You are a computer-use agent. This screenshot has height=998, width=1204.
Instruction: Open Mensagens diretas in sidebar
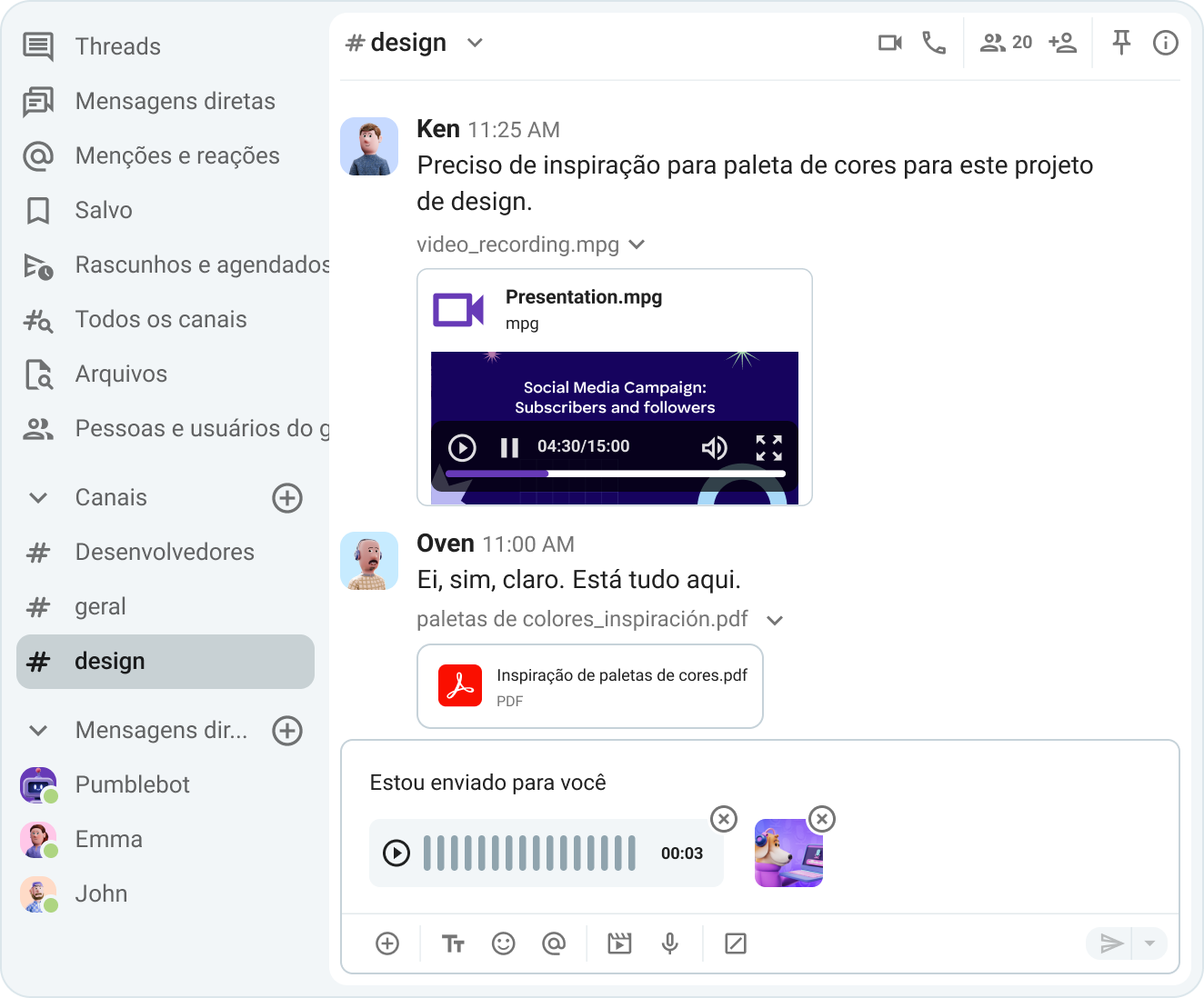[x=175, y=101]
